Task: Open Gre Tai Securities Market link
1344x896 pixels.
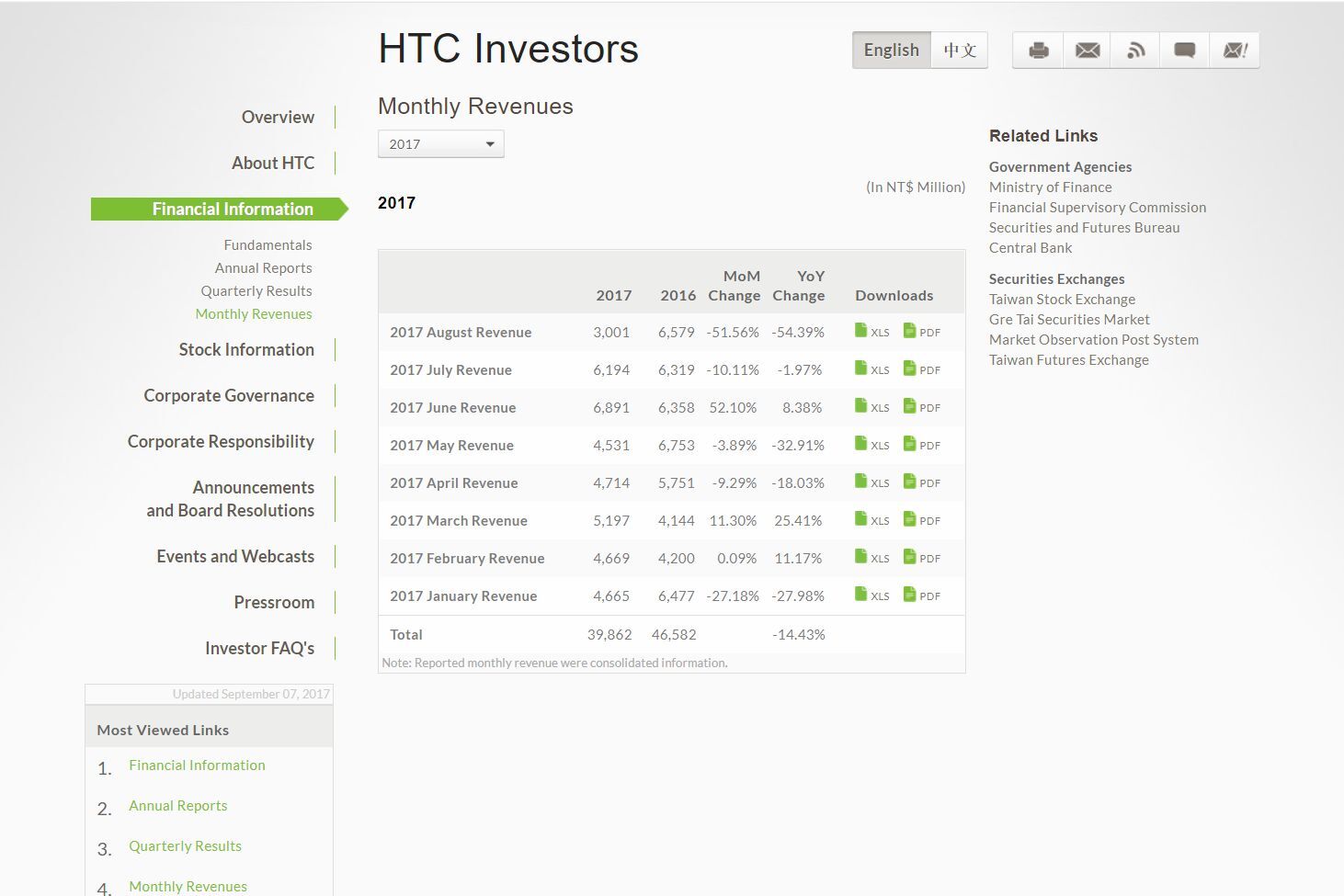Action: (x=1069, y=319)
